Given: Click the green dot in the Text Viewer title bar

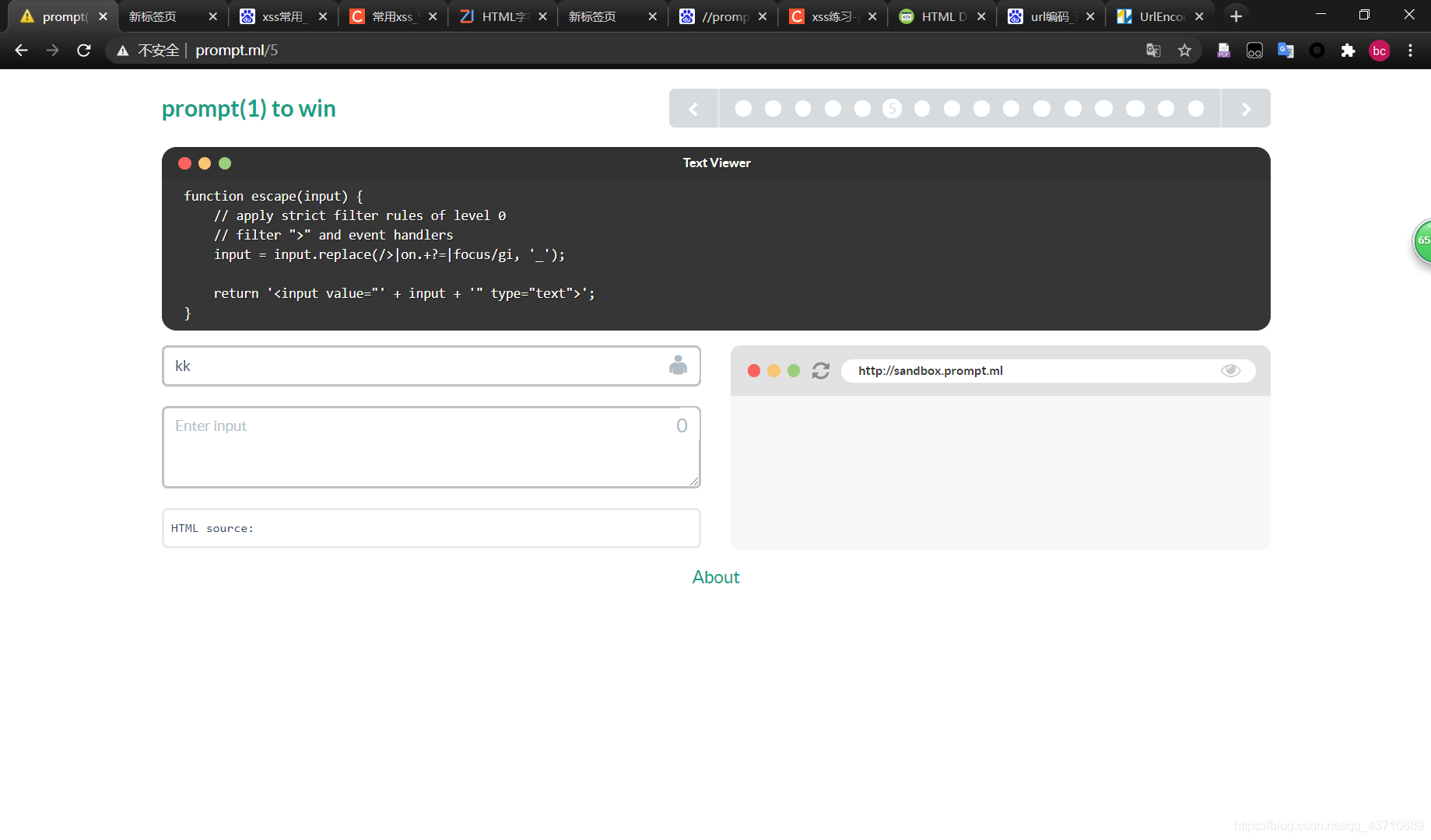Looking at the screenshot, I should [225, 163].
